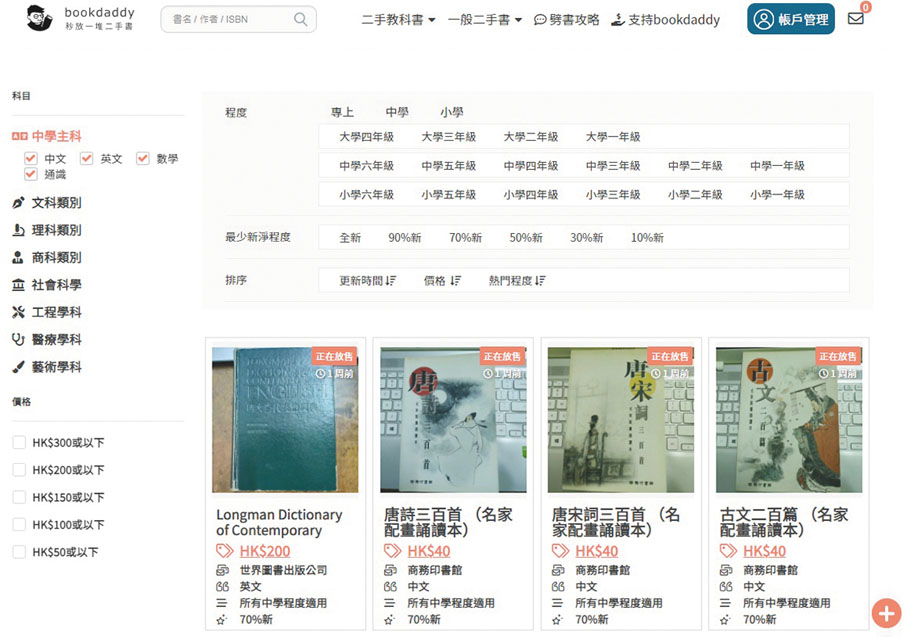
Task: Open the 二手教科書 dropdown menu
Action: click(x=398, y=20)
